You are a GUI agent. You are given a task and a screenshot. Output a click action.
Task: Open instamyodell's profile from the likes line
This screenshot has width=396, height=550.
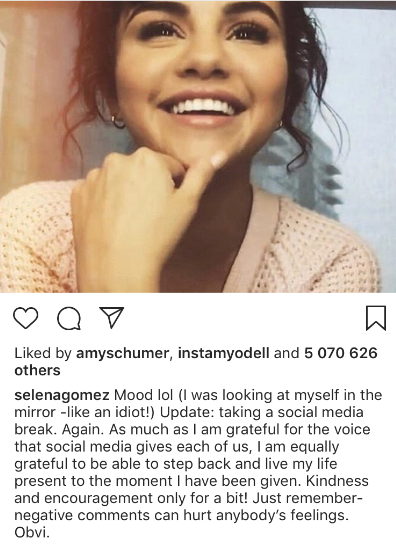pyautogui.click(x=223, y=353)
